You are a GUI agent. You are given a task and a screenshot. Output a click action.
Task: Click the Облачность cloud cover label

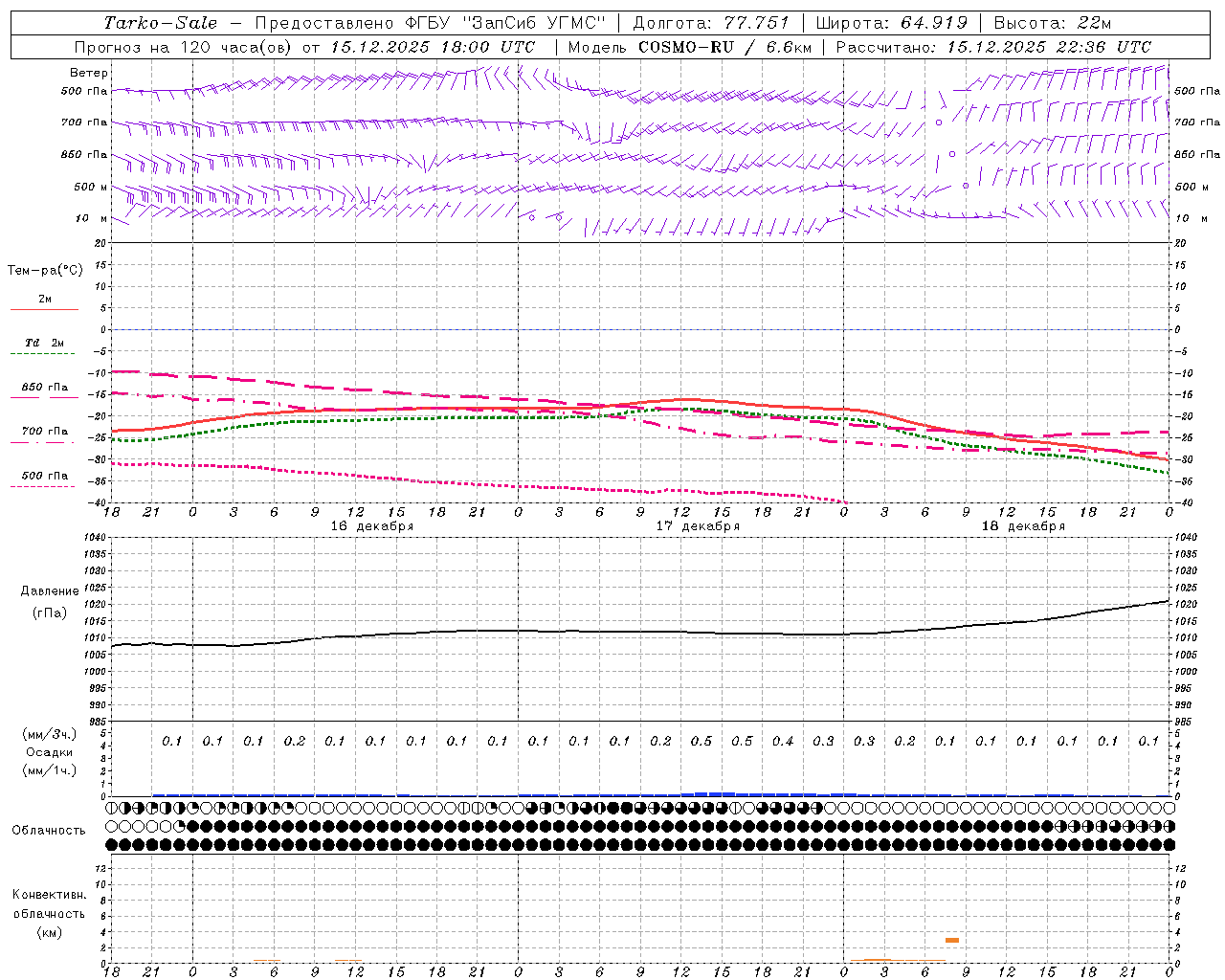click(x=49, y=831)
